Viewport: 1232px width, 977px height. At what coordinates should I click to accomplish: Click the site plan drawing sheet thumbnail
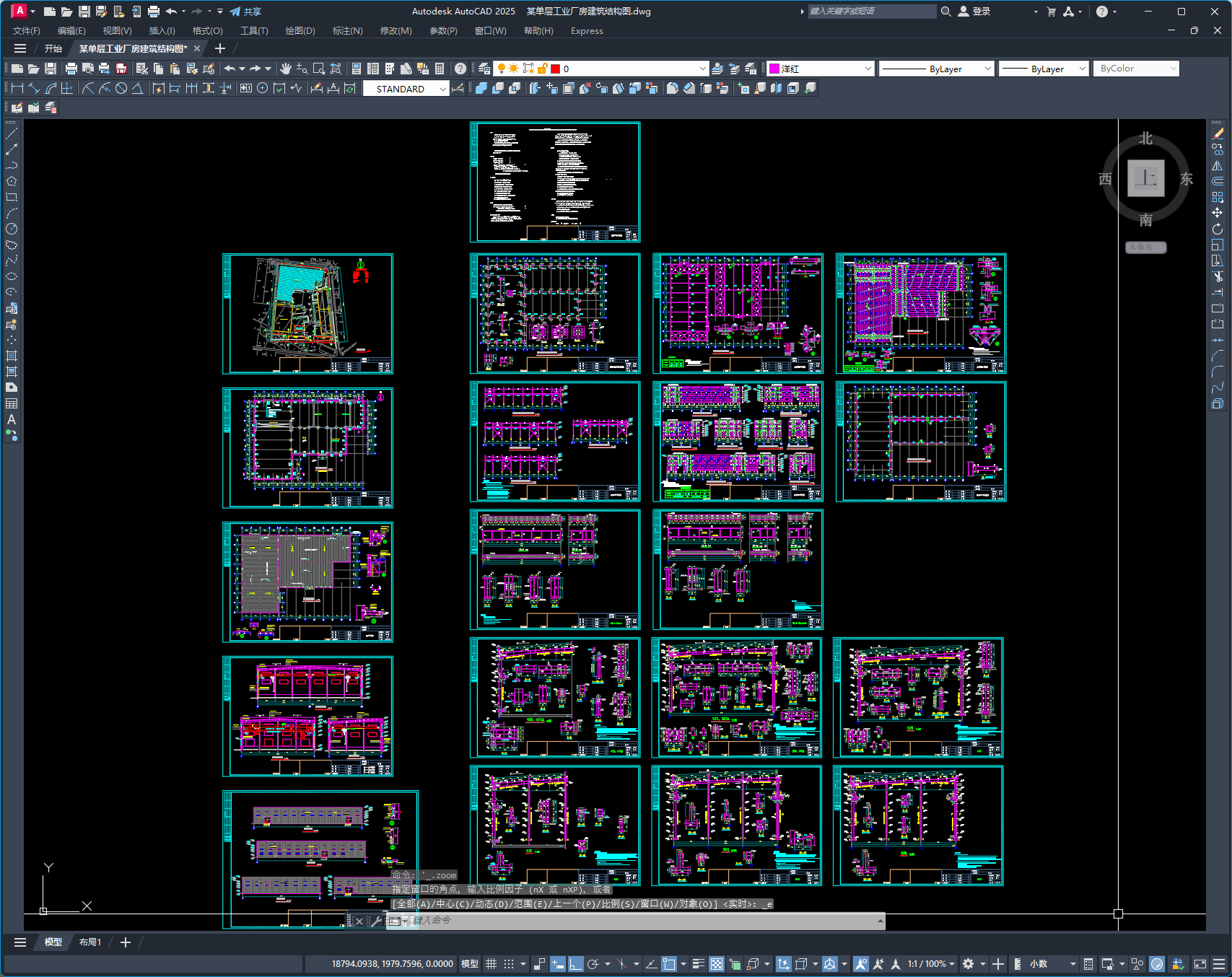[x=308, y=314]
